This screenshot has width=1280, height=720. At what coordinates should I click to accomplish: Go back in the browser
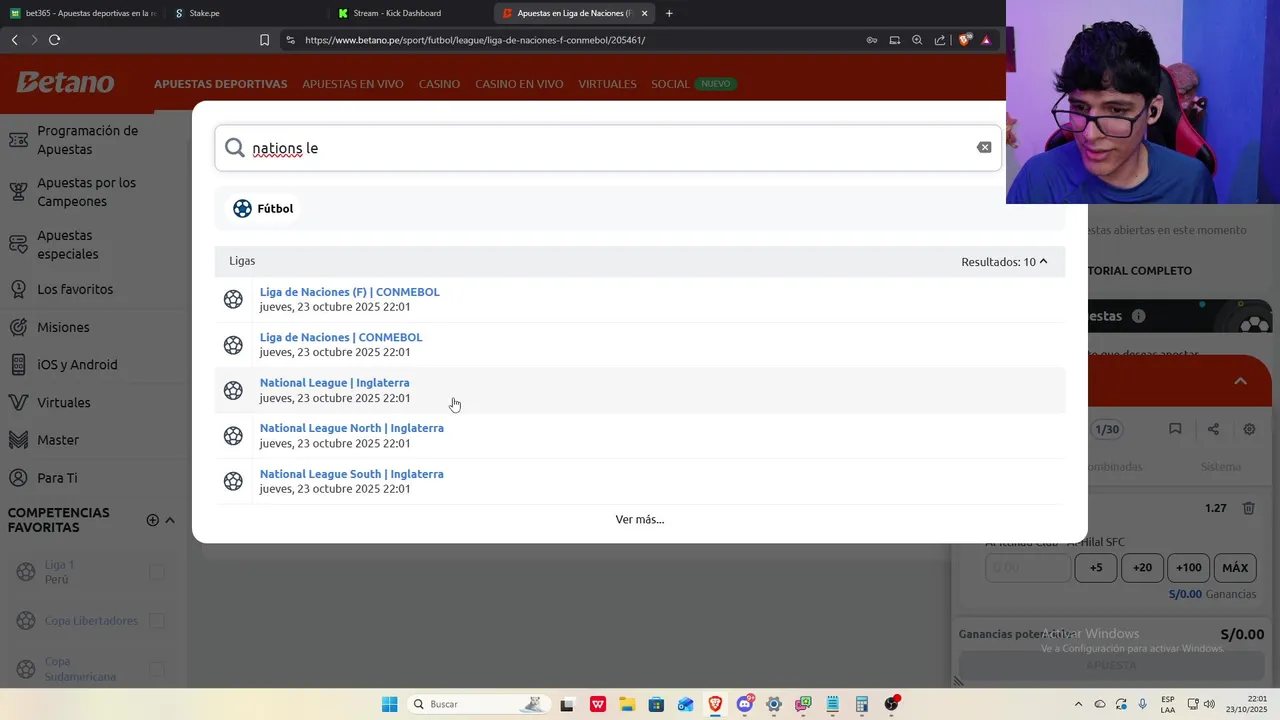[14, 40]
